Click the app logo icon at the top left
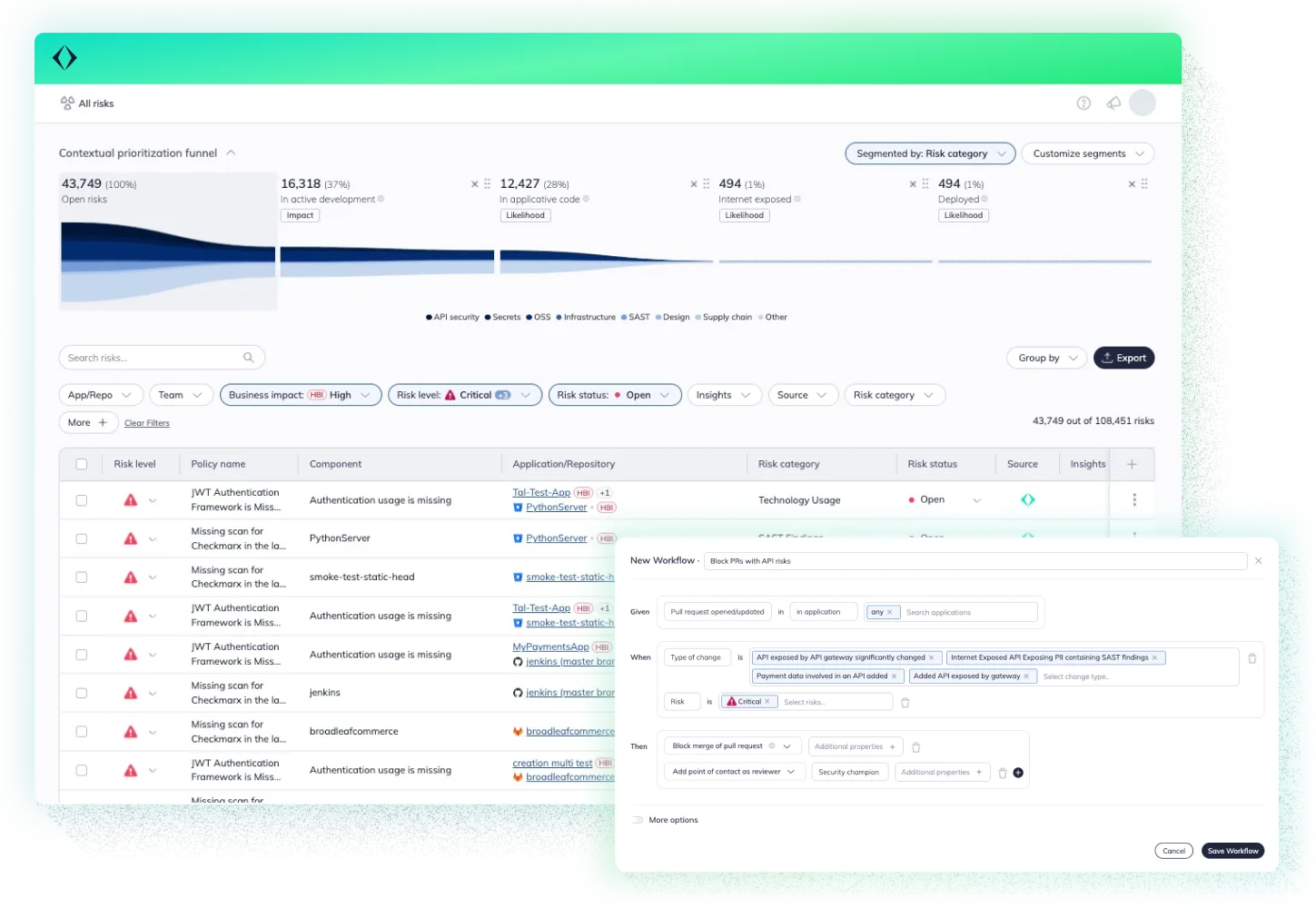 coord(64,57)
